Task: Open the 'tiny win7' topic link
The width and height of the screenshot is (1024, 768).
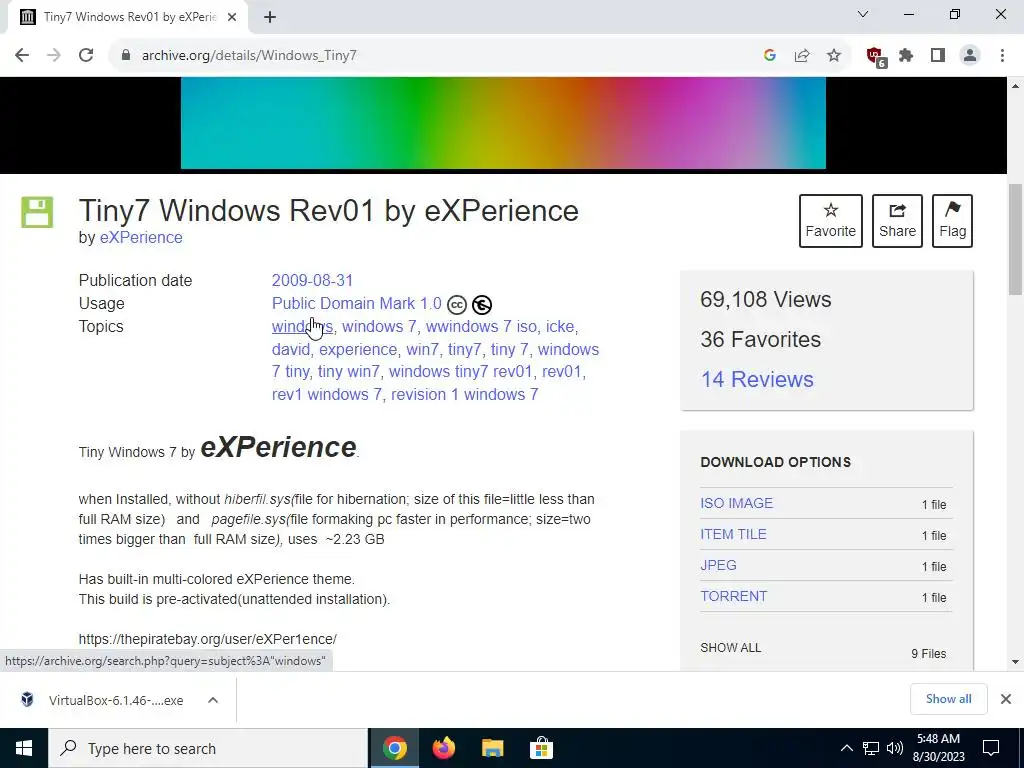Action: pos(348,372)
